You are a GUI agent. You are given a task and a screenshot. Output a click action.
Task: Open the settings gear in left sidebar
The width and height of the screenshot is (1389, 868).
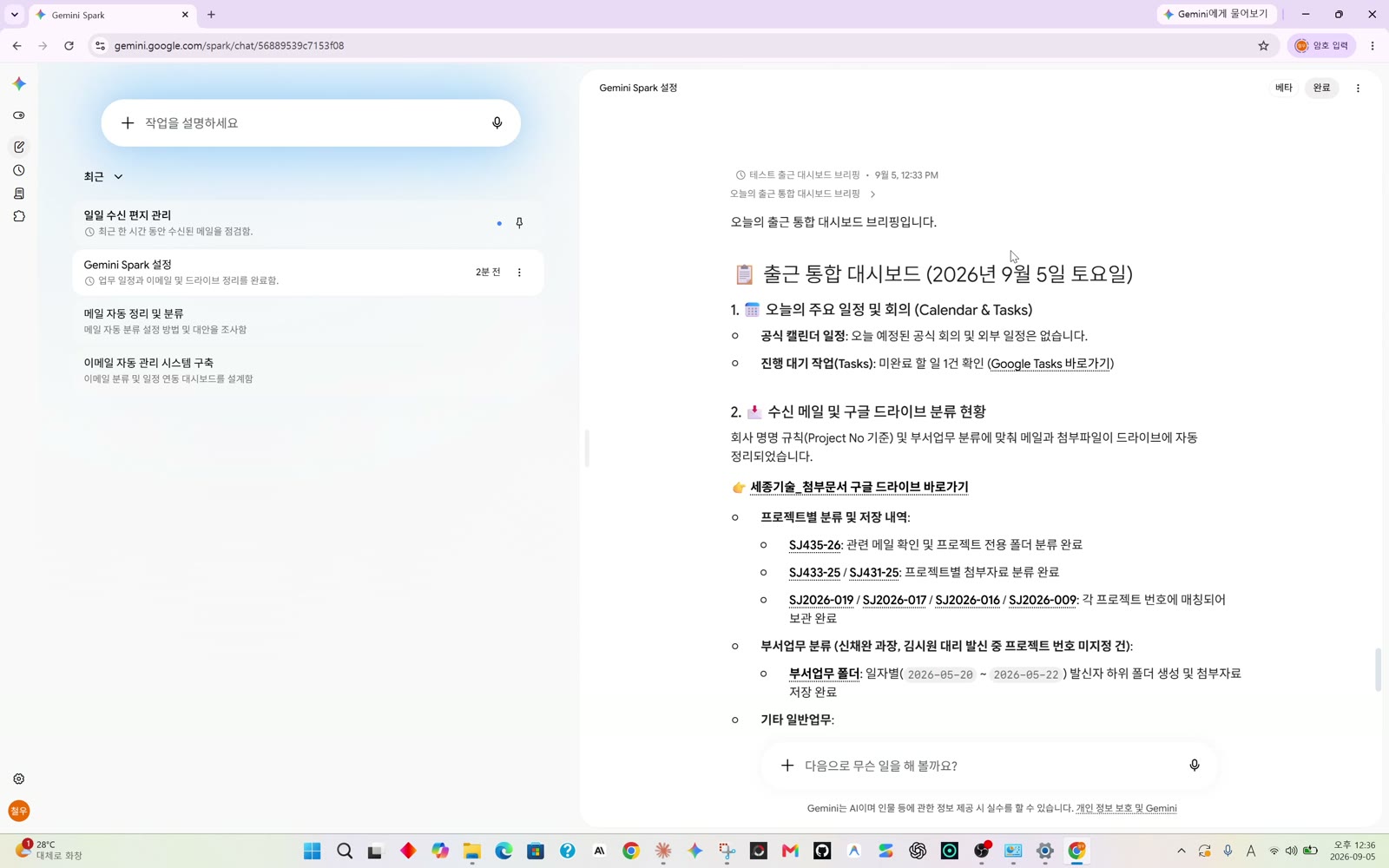pos(19,779)
